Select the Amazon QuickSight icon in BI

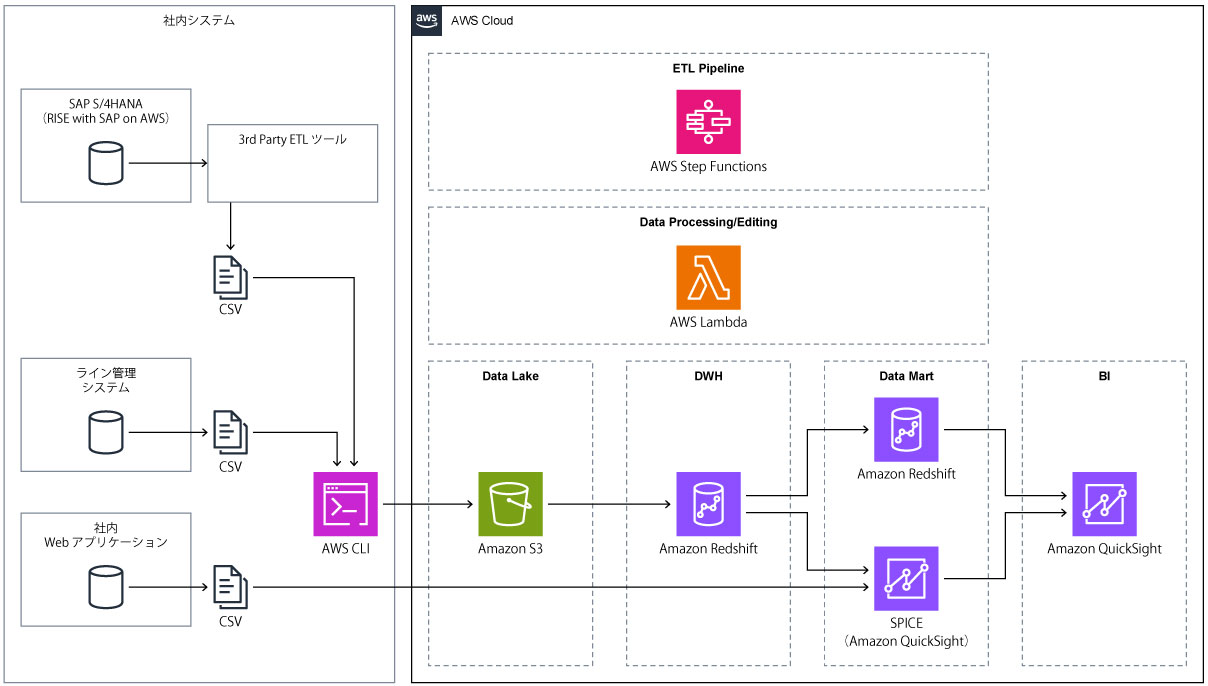click(1104, 504)
